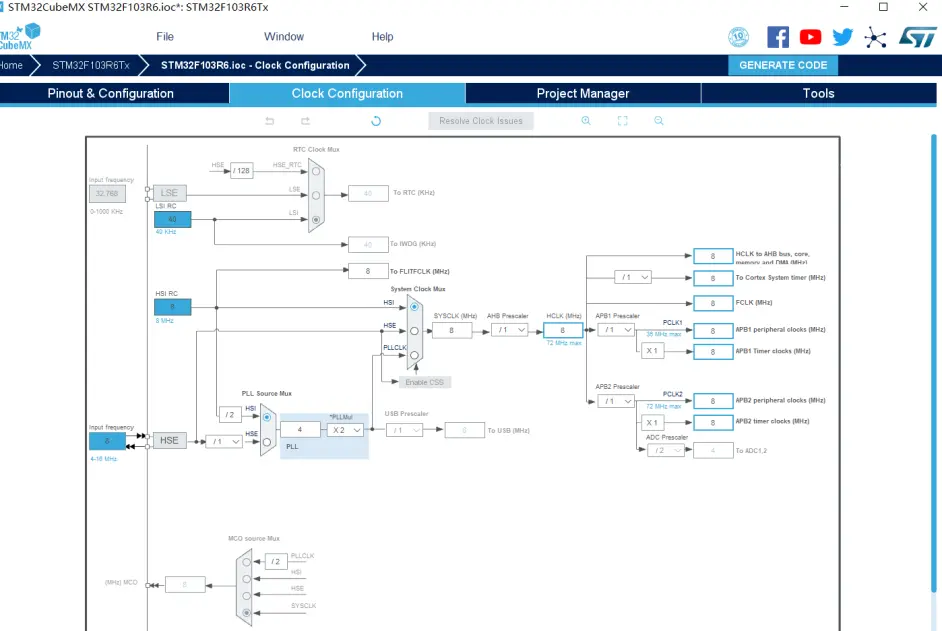This screenshot has width=942, height=631.
Task: Switch to Pinout & Configuration tab
Action: [x=114, y=93]
